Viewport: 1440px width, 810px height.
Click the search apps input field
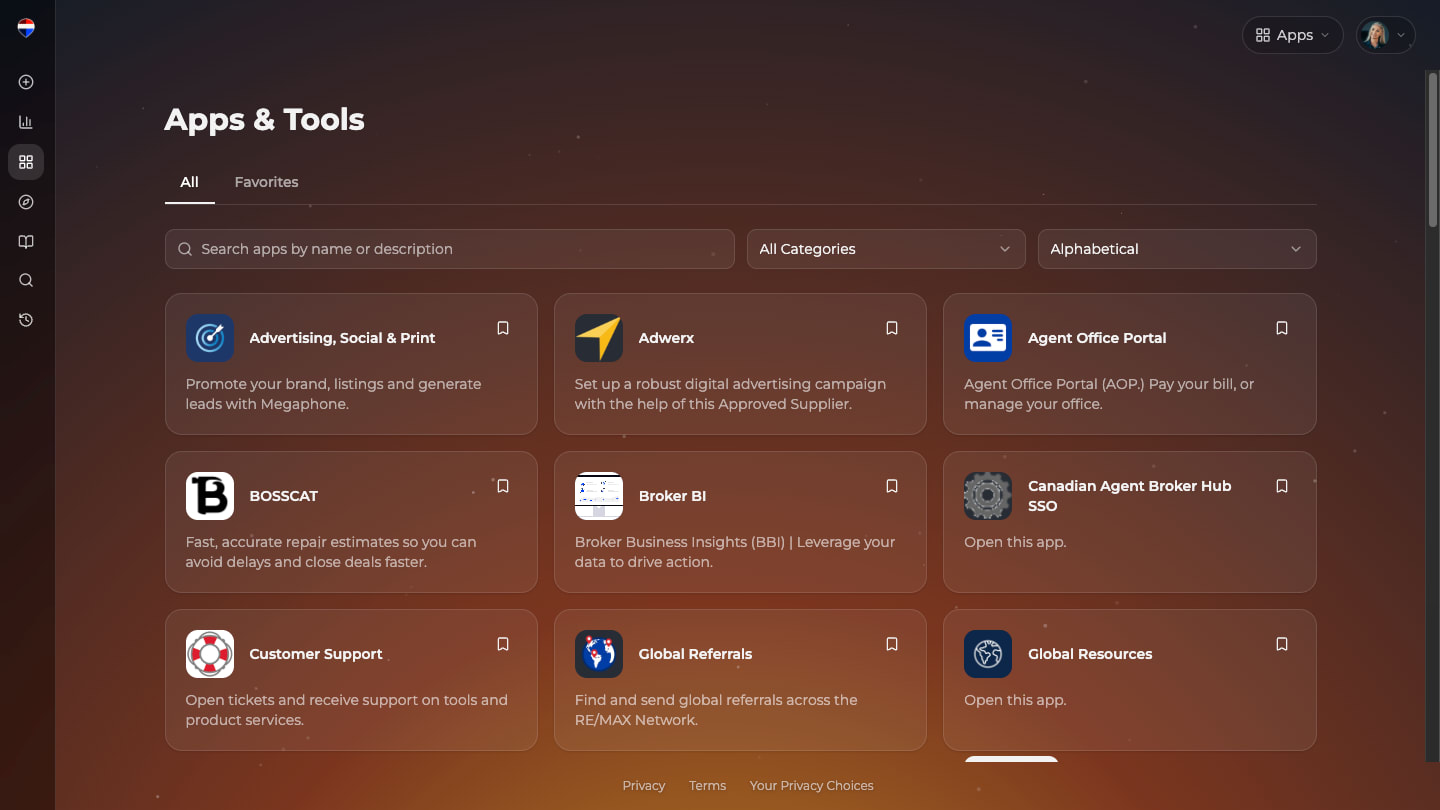(x=450, y=249)
